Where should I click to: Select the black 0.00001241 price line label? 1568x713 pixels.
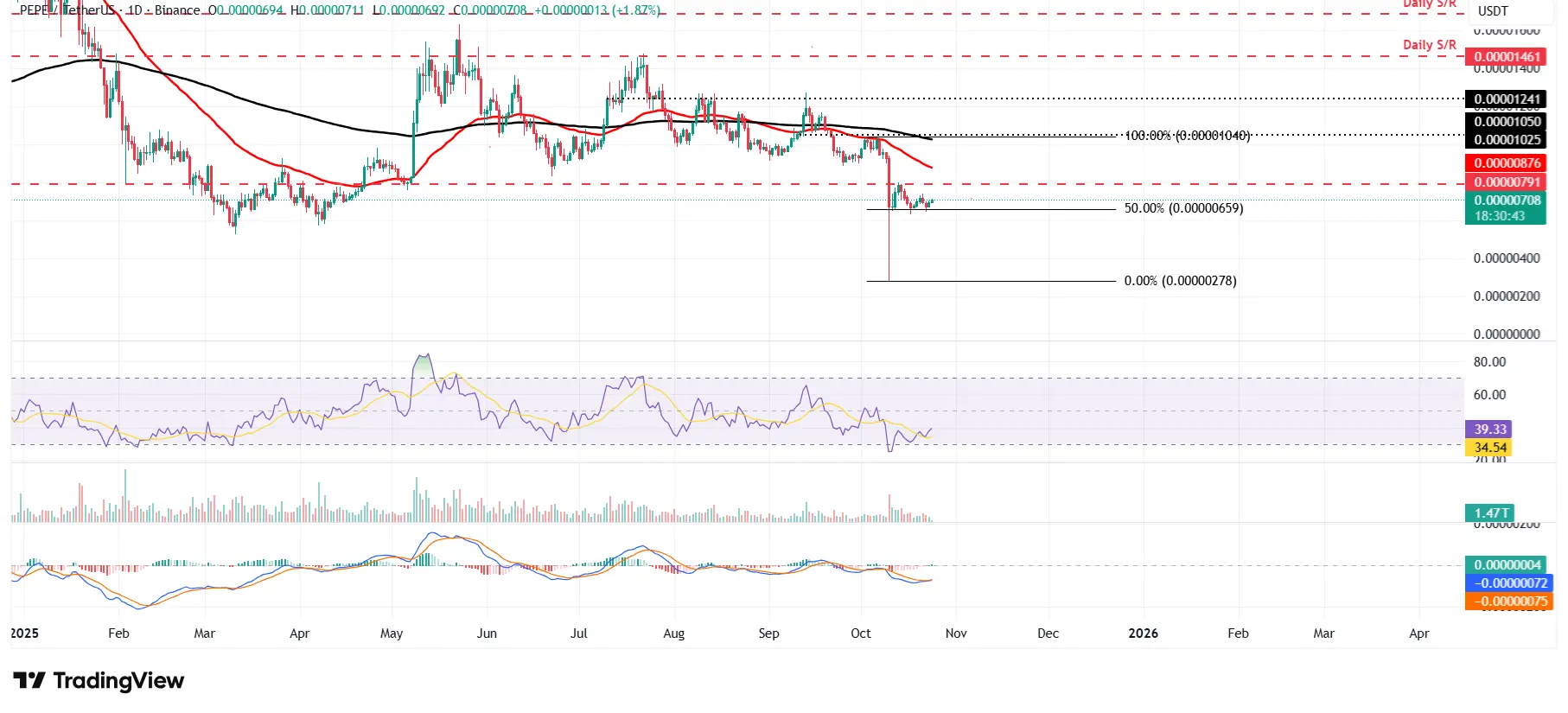click(1505, 99)
